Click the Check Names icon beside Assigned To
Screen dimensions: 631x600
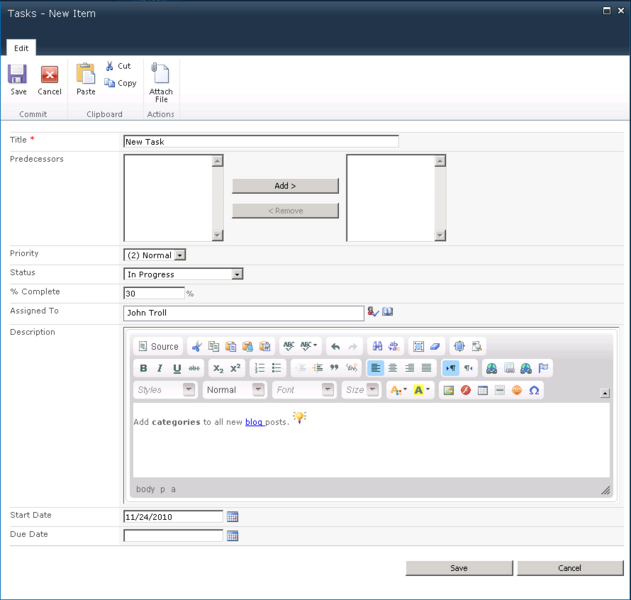[x=373, y=312]
